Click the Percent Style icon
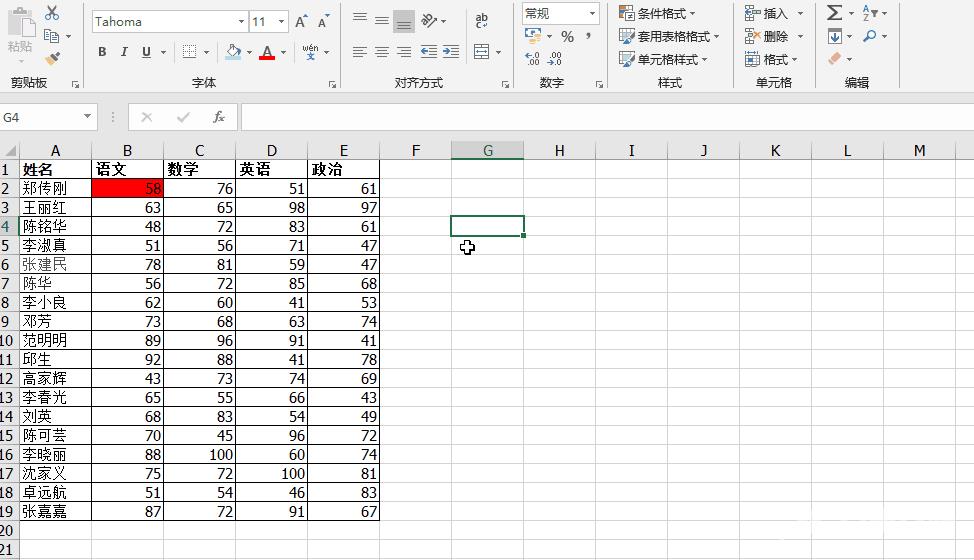 tap(567, 36)
